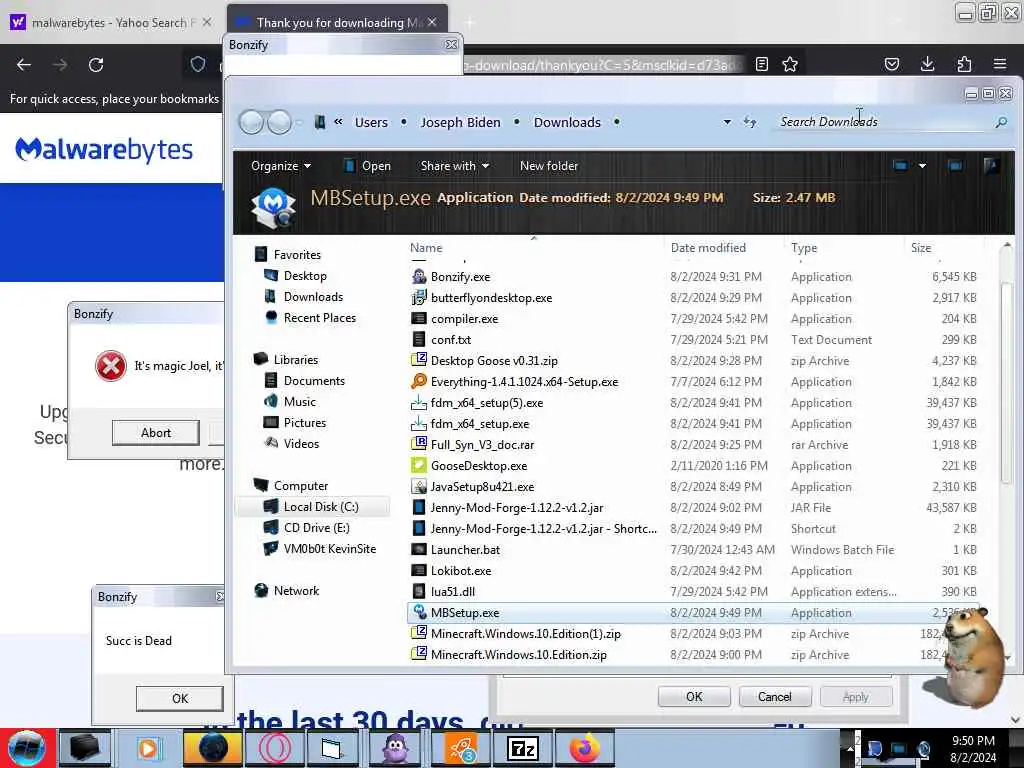Screen dimensions: 1024x768
Task: Click New folder in toolbar
Action: 549,166
